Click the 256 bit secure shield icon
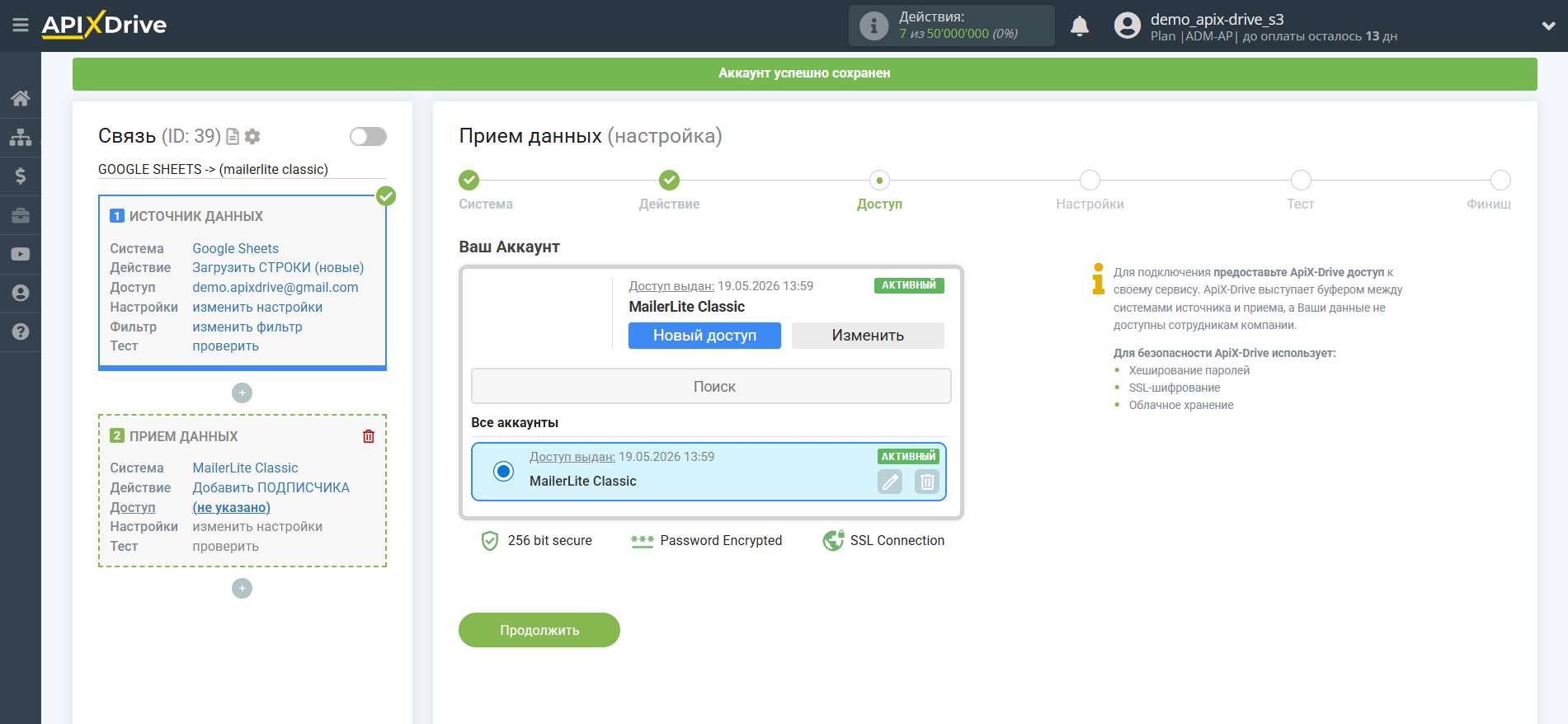This screenshot has width=1568, height=724. (x=490, y=541)
